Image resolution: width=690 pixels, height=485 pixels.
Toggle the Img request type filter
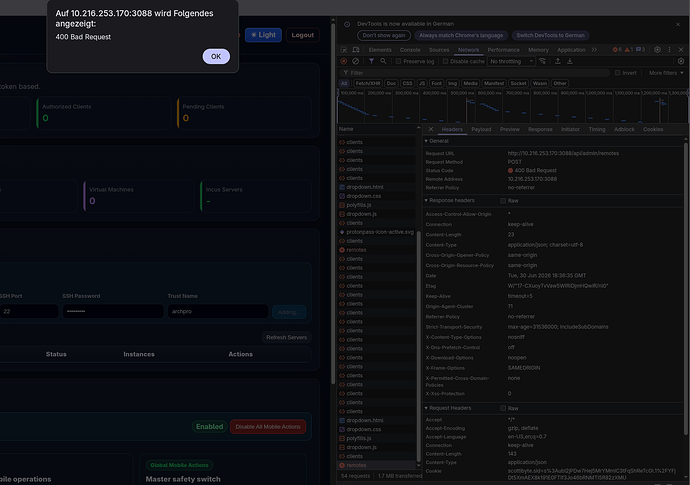(452, 83)
